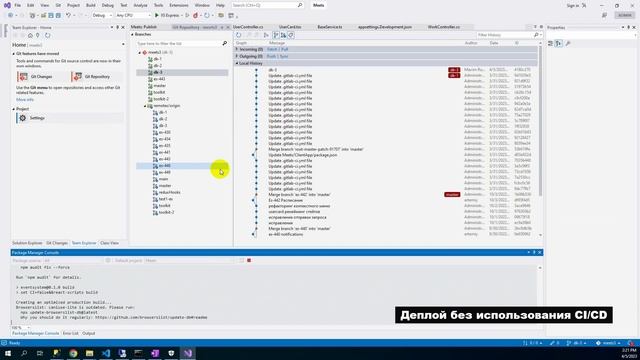This screenshot has width=640, height=360.
Task: Select local branch toolkit-2
Action: click(161, 99)
